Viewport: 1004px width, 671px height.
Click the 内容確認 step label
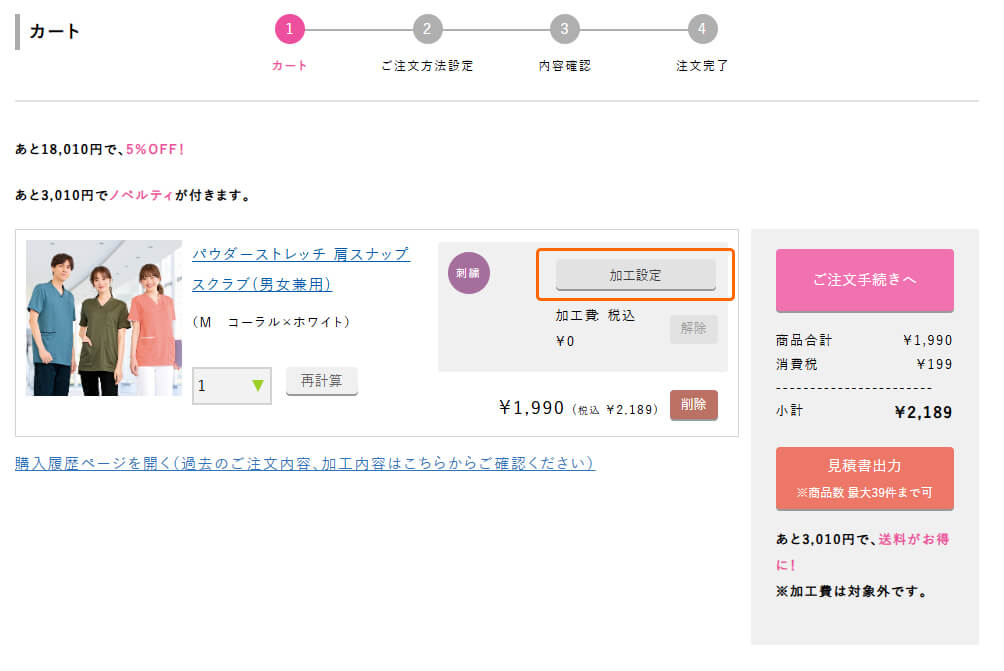click(x=564, y=66)
